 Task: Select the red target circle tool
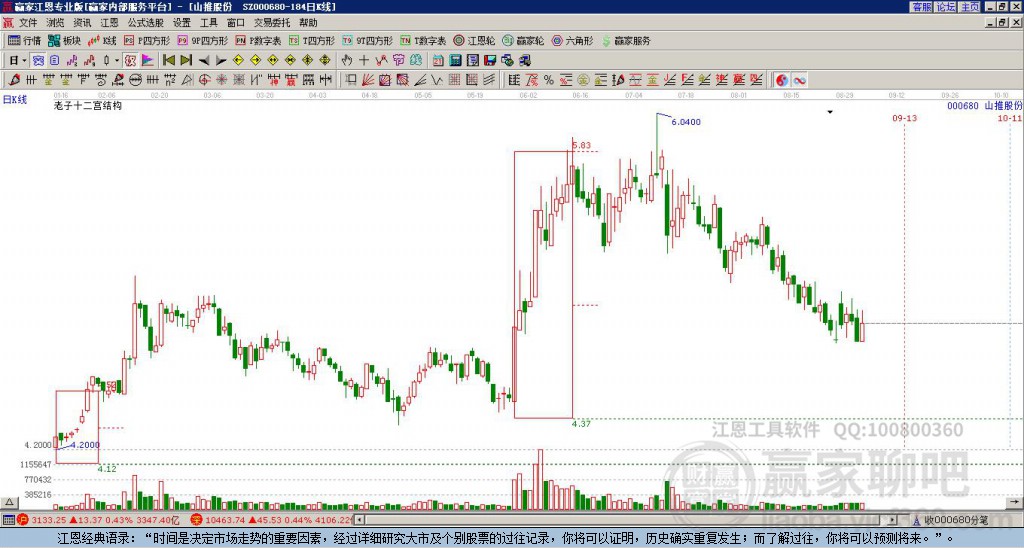[x=204, y=80]
